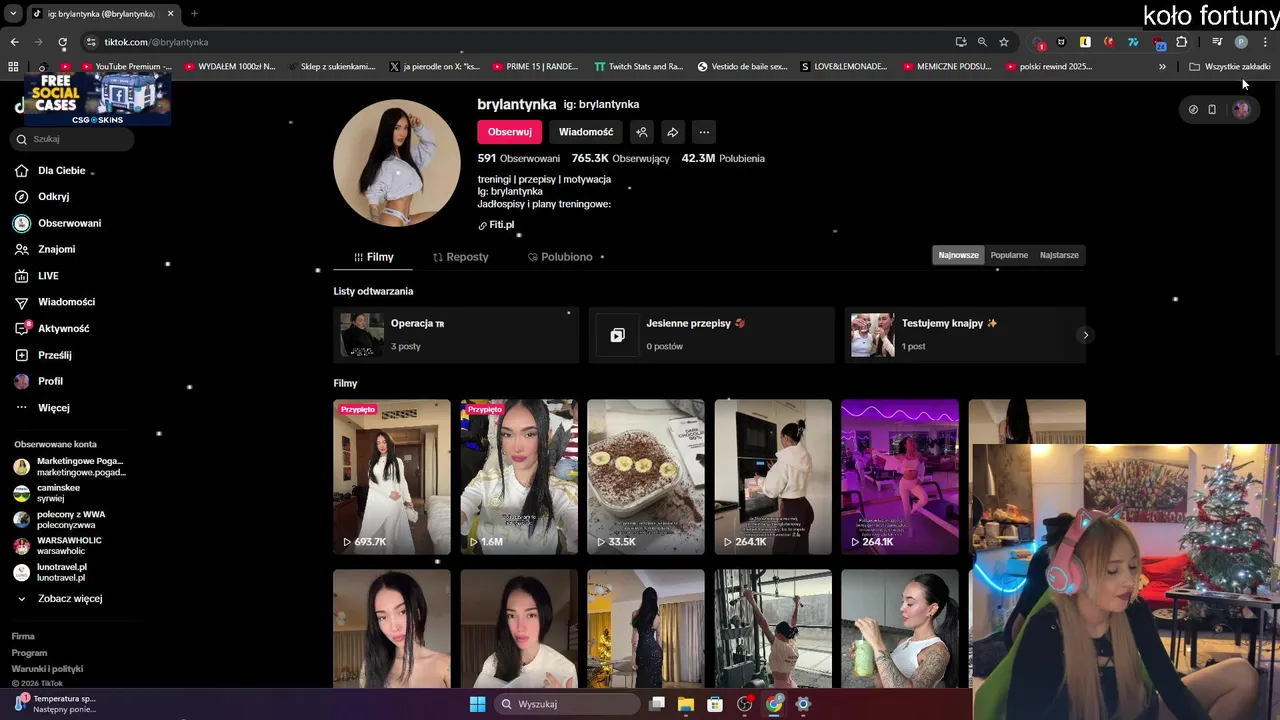Open pinned video with 1.6M views
Viewport: 1280px width, 720px height.
tap(519, 477)
